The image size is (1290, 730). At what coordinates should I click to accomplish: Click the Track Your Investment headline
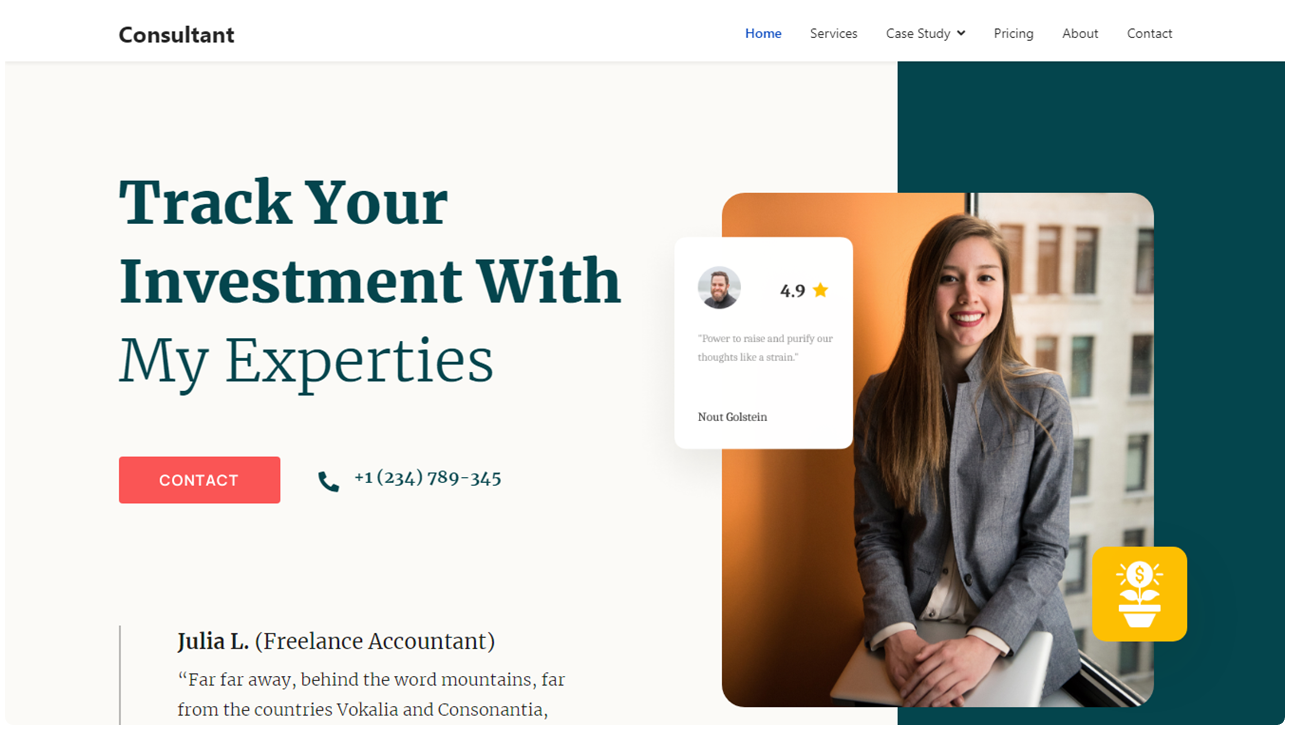point(370,280)
